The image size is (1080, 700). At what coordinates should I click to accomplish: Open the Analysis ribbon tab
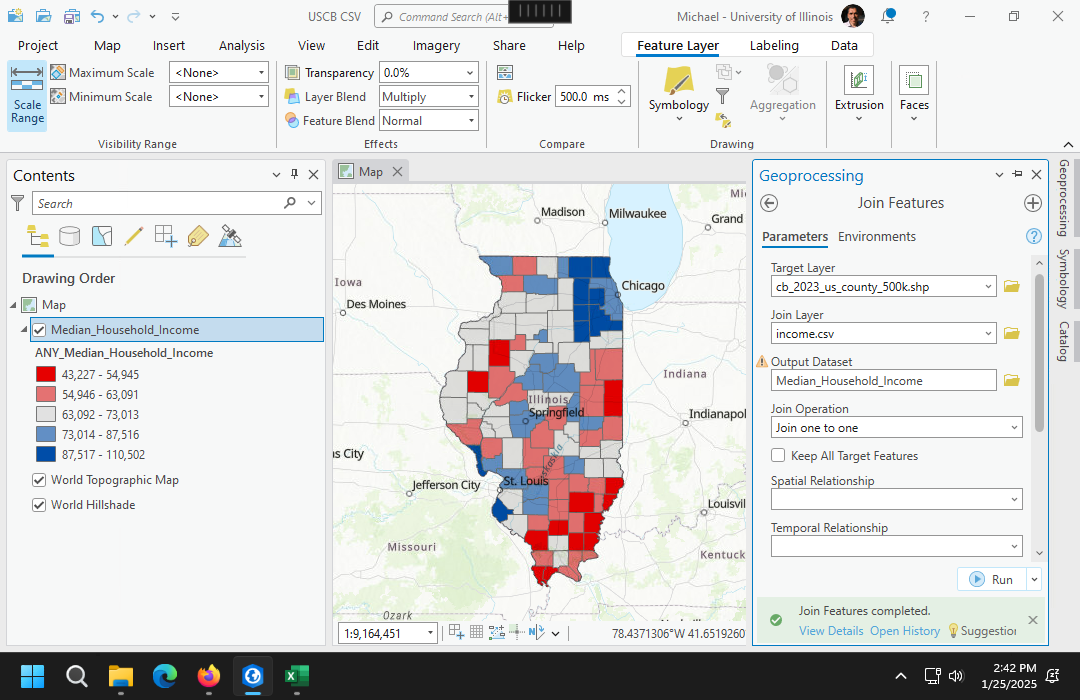(x=242, y=46)
